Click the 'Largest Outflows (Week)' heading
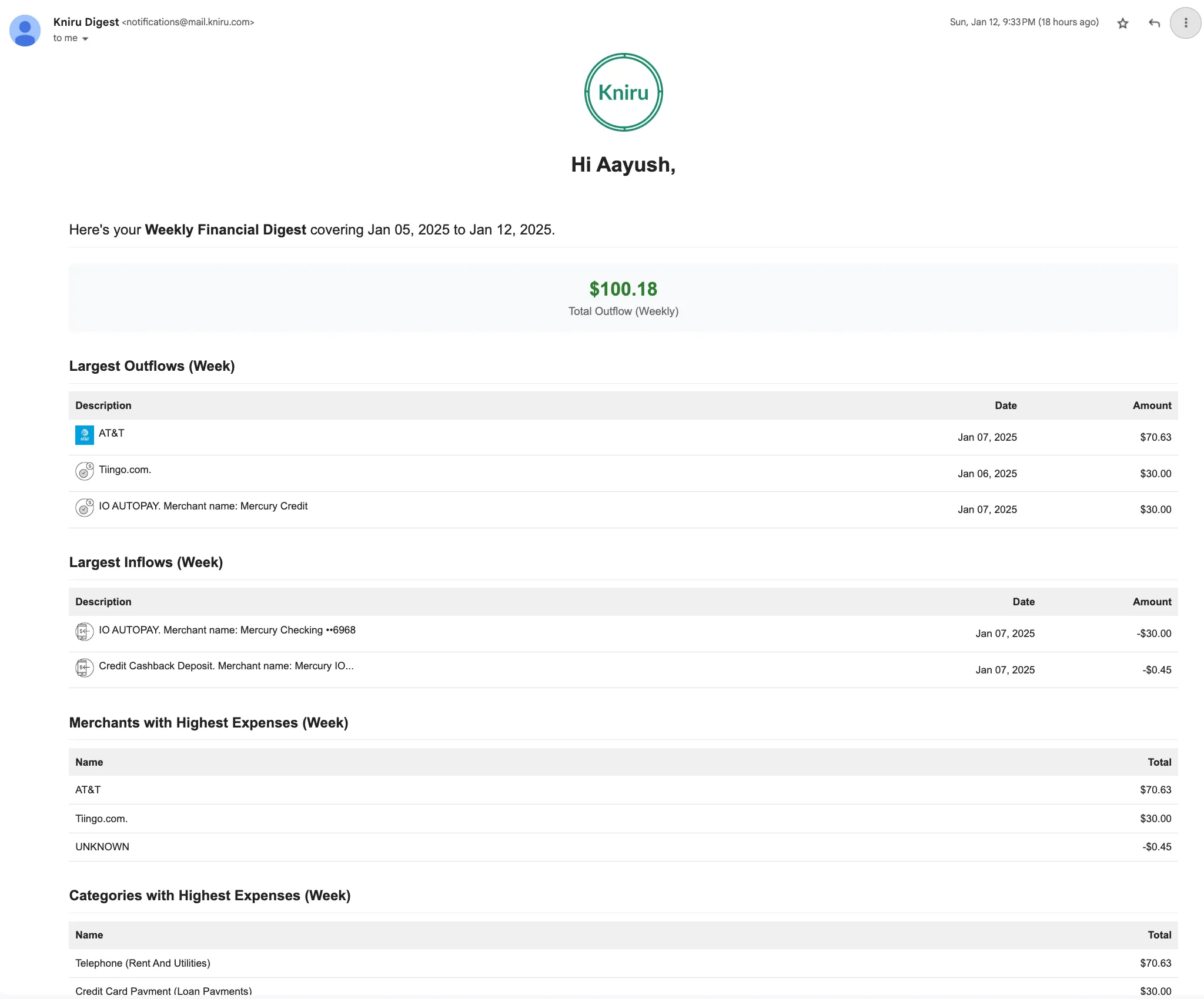This screenshot has width=1204, height=999. (152, 366)
